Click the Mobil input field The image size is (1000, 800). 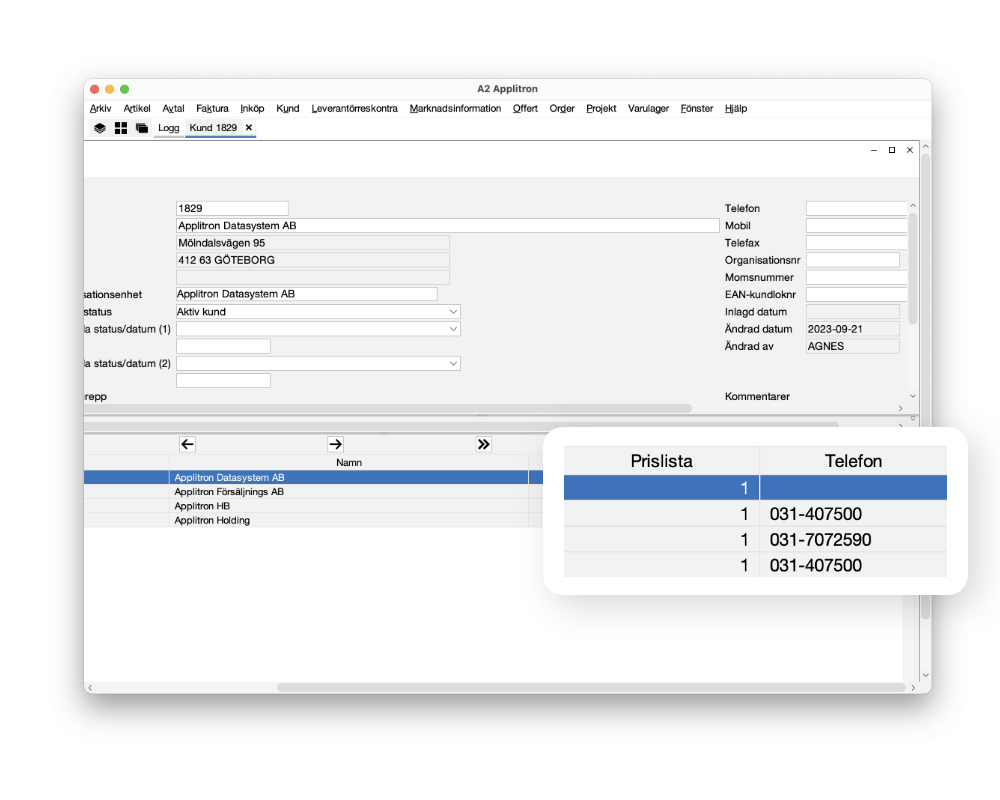(857, 226)
